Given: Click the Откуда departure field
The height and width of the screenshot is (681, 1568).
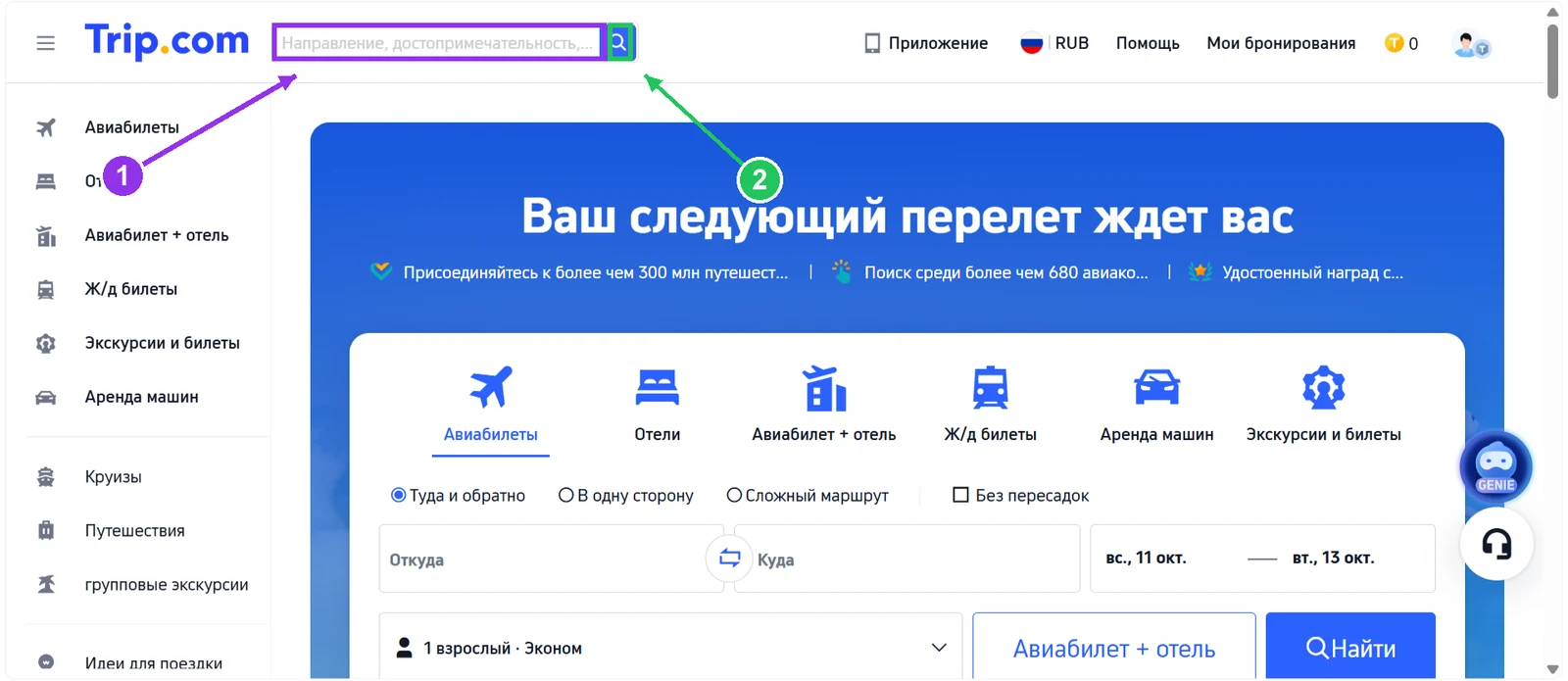Looking at the screenshot, I should click(551, 559).
